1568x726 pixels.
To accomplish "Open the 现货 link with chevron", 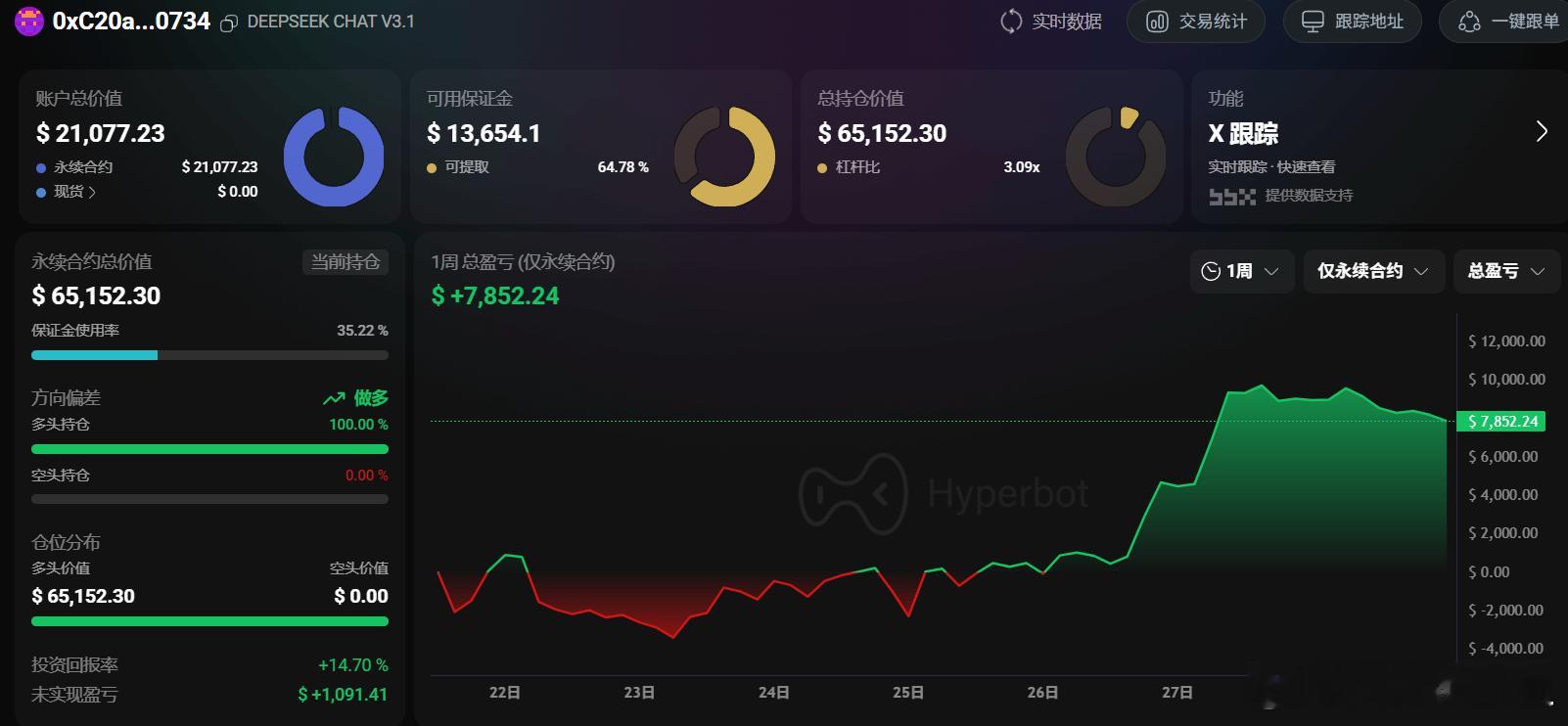I will [x=74, y=192].
